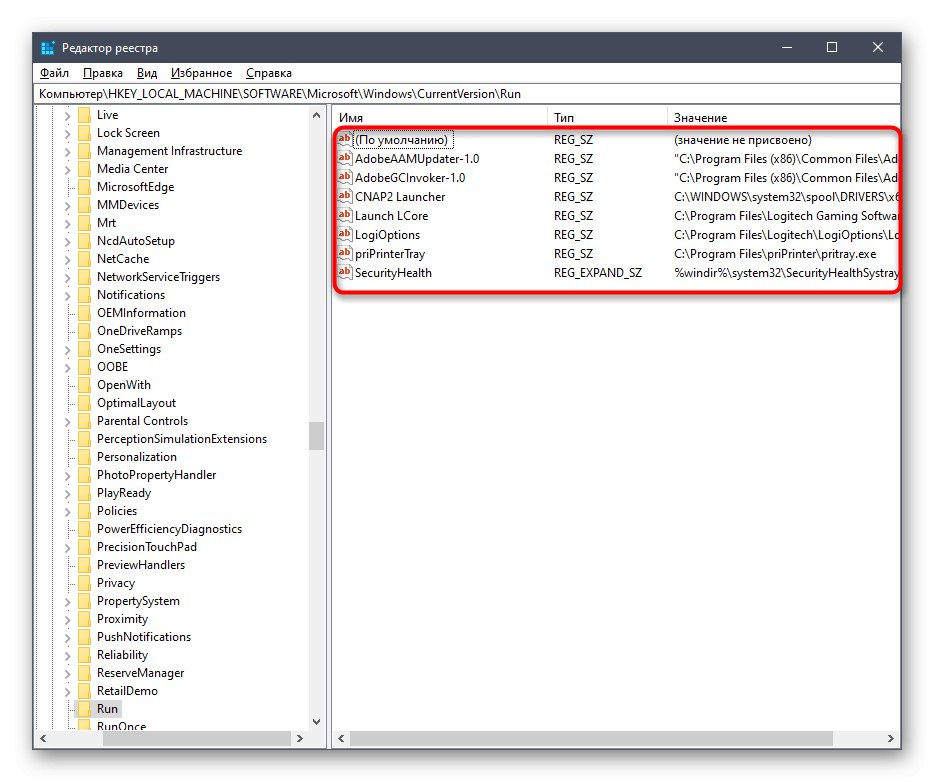Click the Registry Editor icon in the title bar
The height and width of the screenshot is (782, 934).
coord(46,47)
